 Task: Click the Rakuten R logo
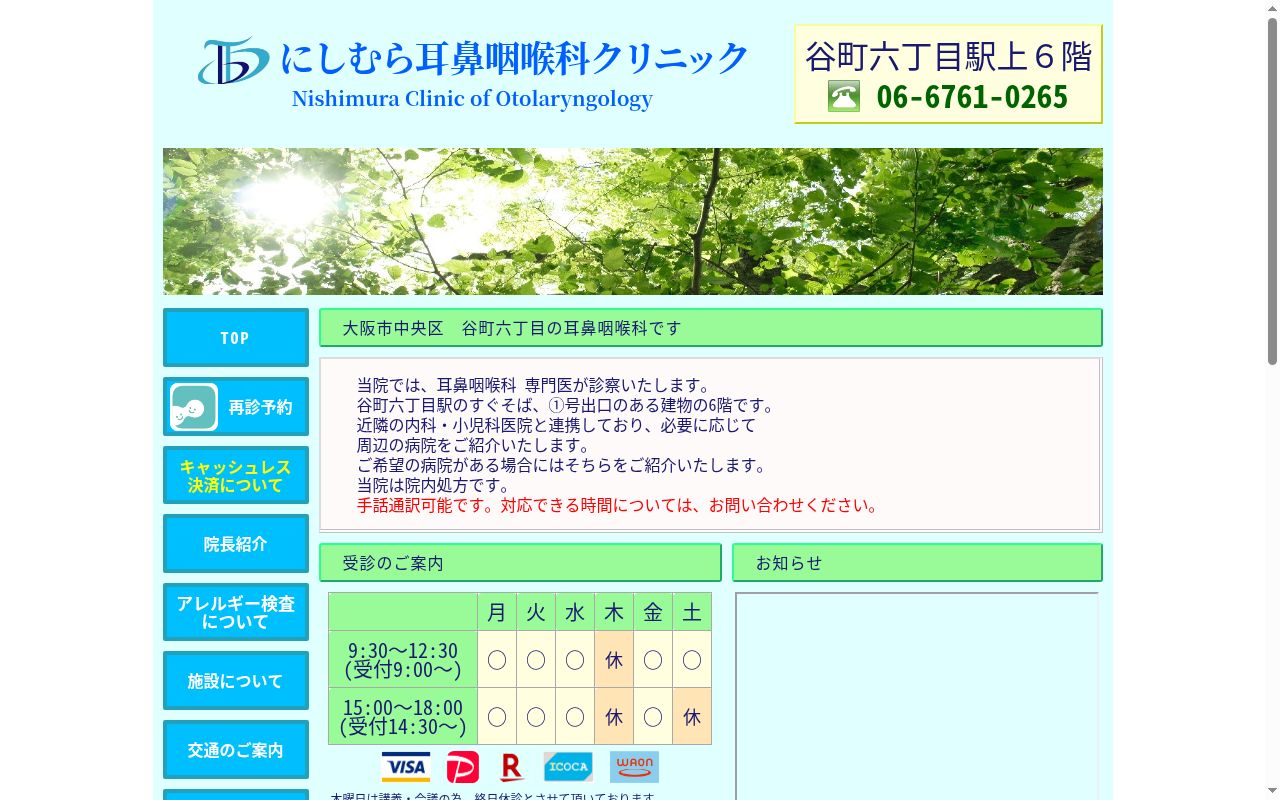click(511, 767)
